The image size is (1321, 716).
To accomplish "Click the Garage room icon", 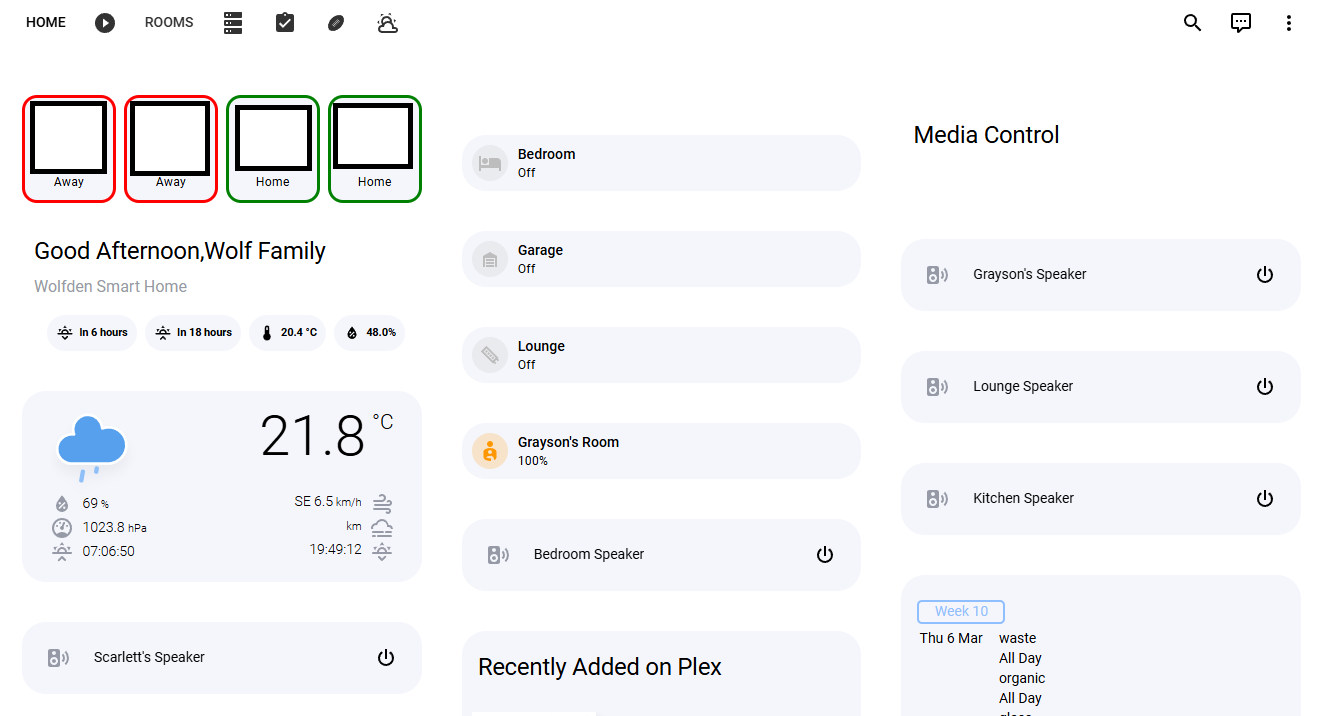I will [x=490, y=259].
